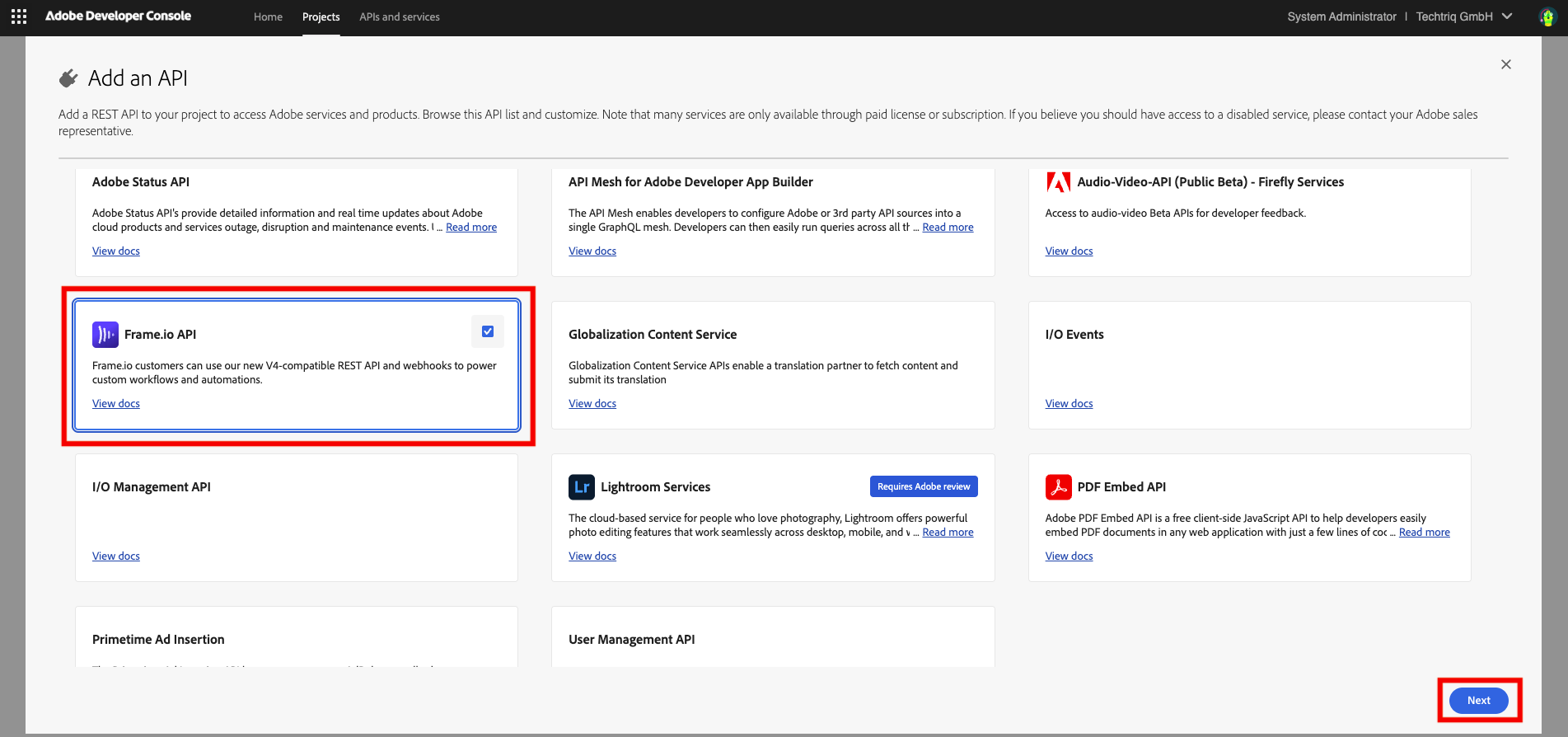Click the Next button
The image size is (1568, 737).
(x=1478, y=700)
